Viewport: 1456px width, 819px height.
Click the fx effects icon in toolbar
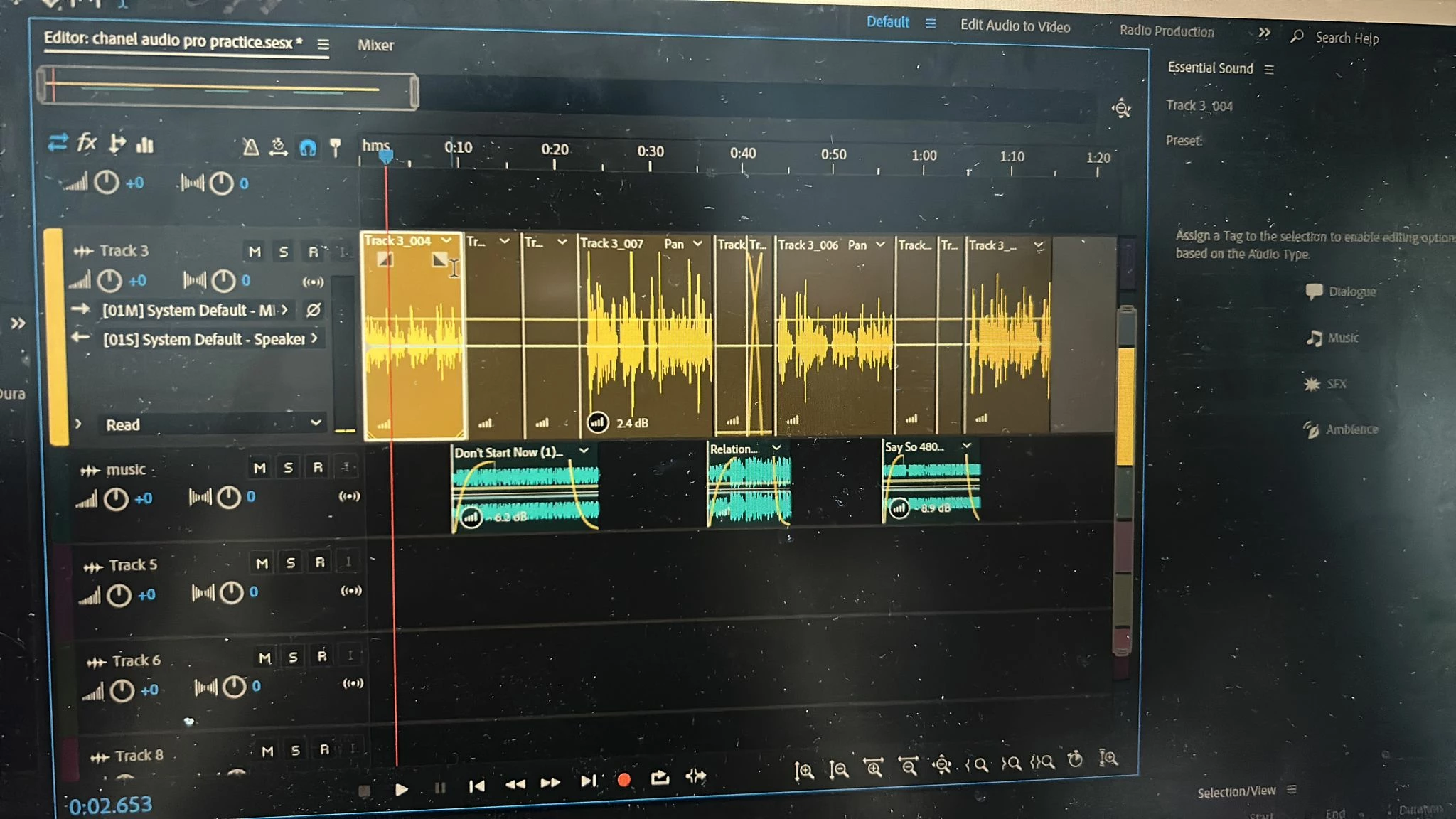(x=87, y=143)
